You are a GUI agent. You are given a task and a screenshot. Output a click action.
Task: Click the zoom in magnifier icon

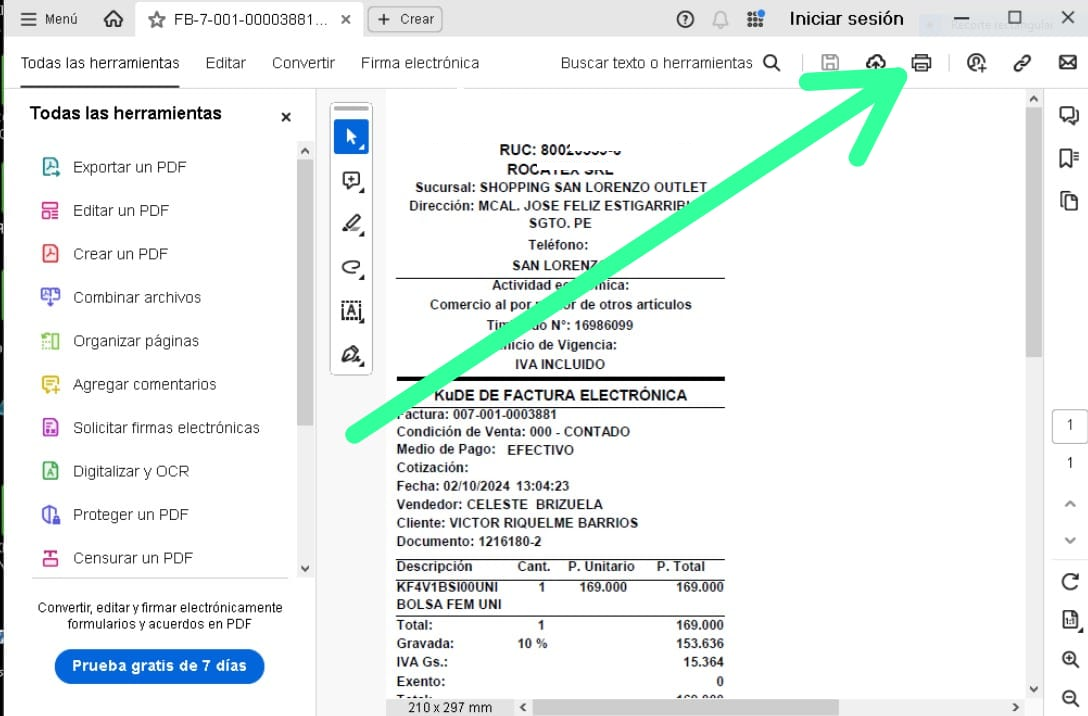1070,660
